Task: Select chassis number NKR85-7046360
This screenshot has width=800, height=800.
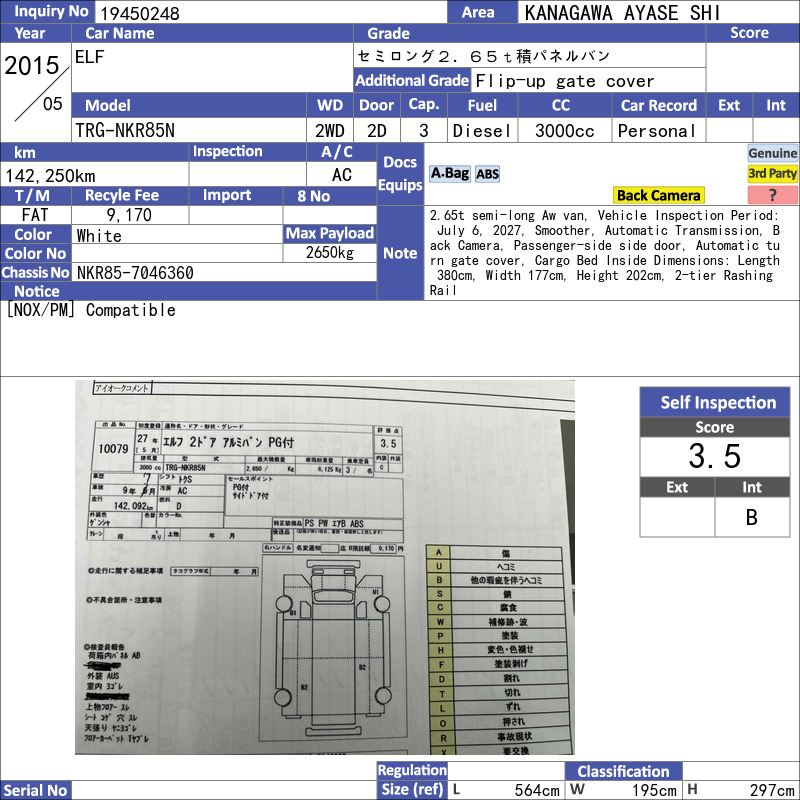Action: [135, 273]
